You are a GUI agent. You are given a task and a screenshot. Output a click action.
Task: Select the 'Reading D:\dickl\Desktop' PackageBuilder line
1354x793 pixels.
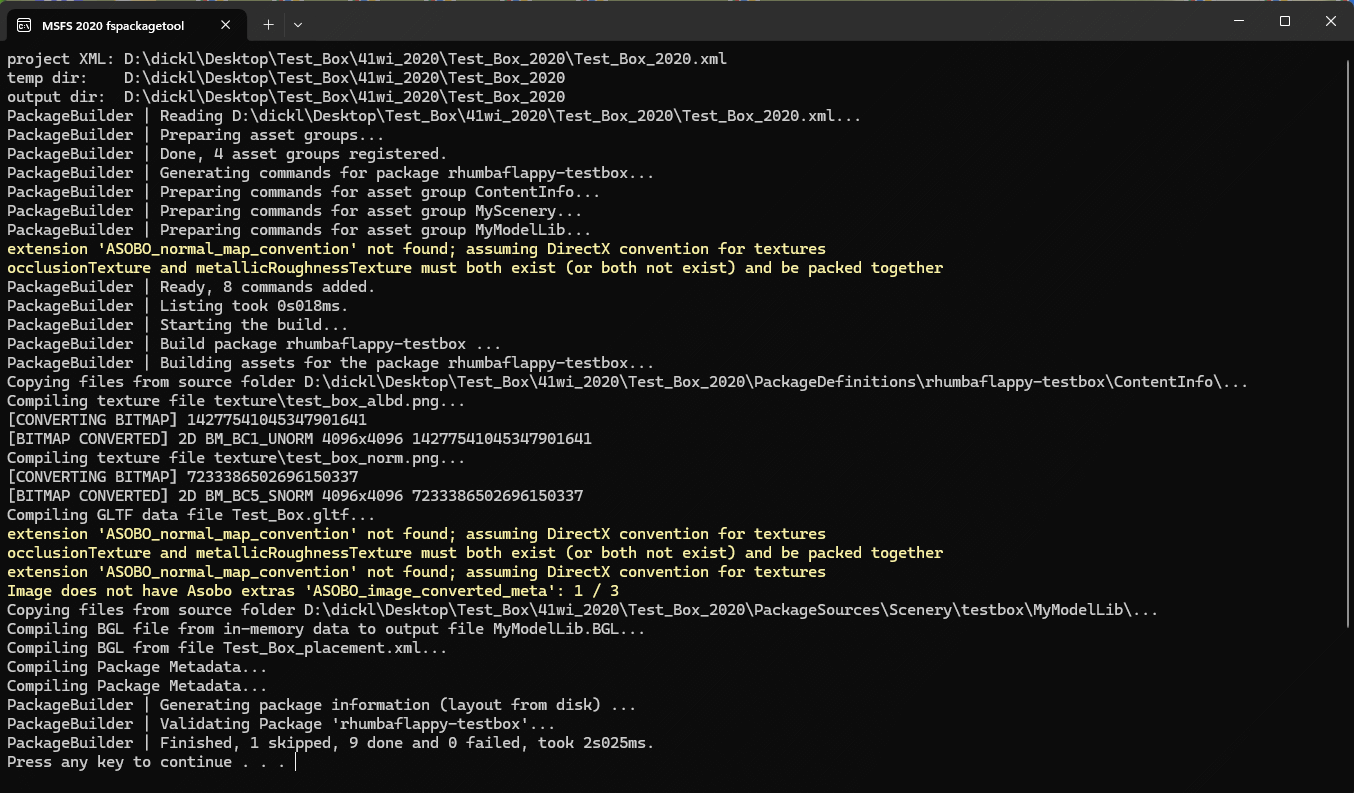tap(434, 116)
